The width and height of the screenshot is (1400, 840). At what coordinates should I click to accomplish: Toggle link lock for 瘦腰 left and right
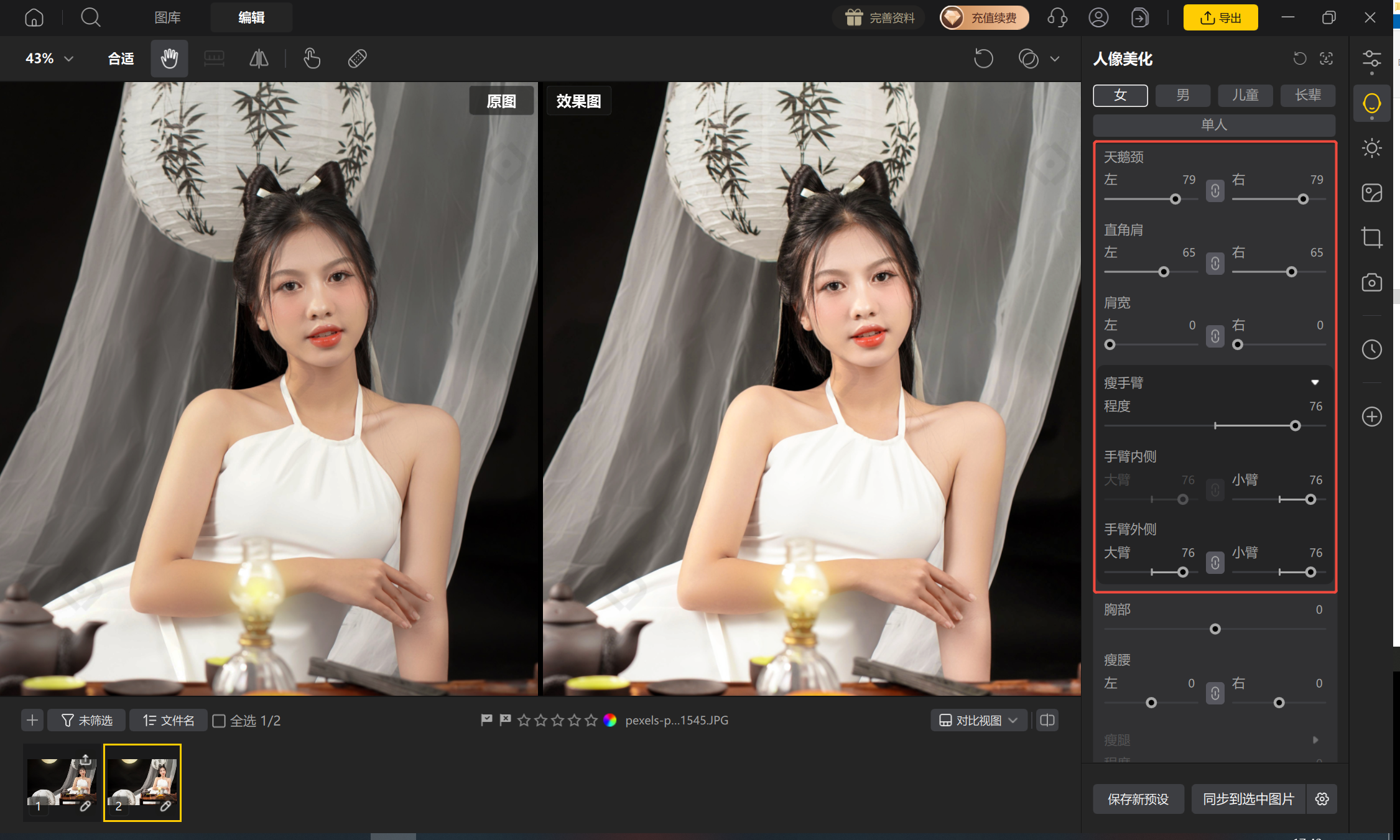coord(1215,693)
